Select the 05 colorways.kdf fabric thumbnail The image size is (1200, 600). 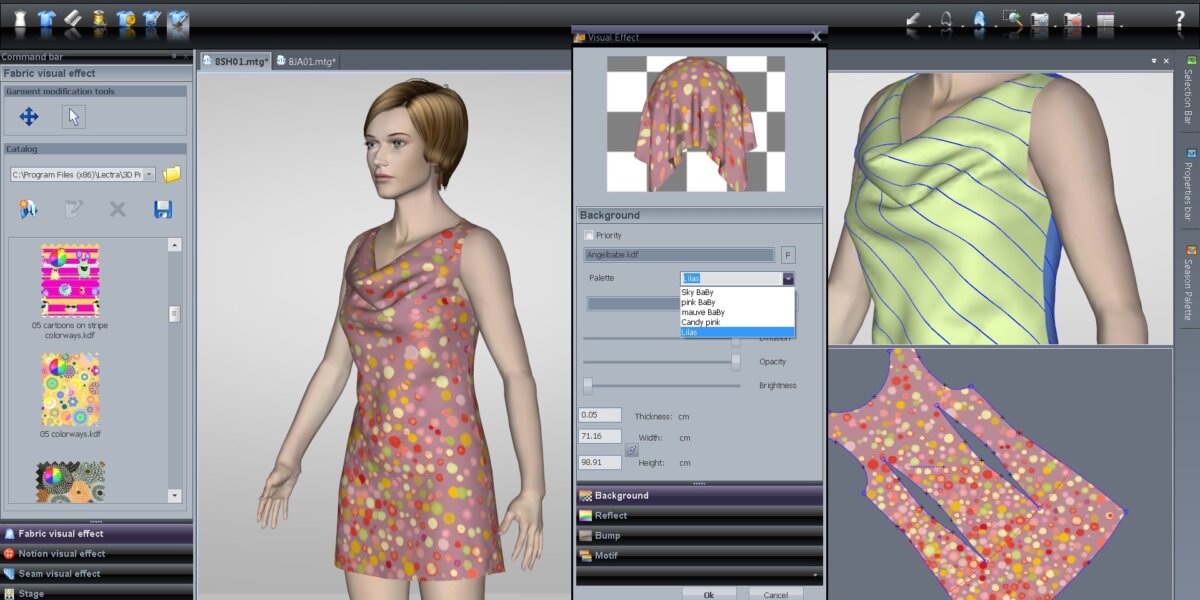click(x=70, y=390)
